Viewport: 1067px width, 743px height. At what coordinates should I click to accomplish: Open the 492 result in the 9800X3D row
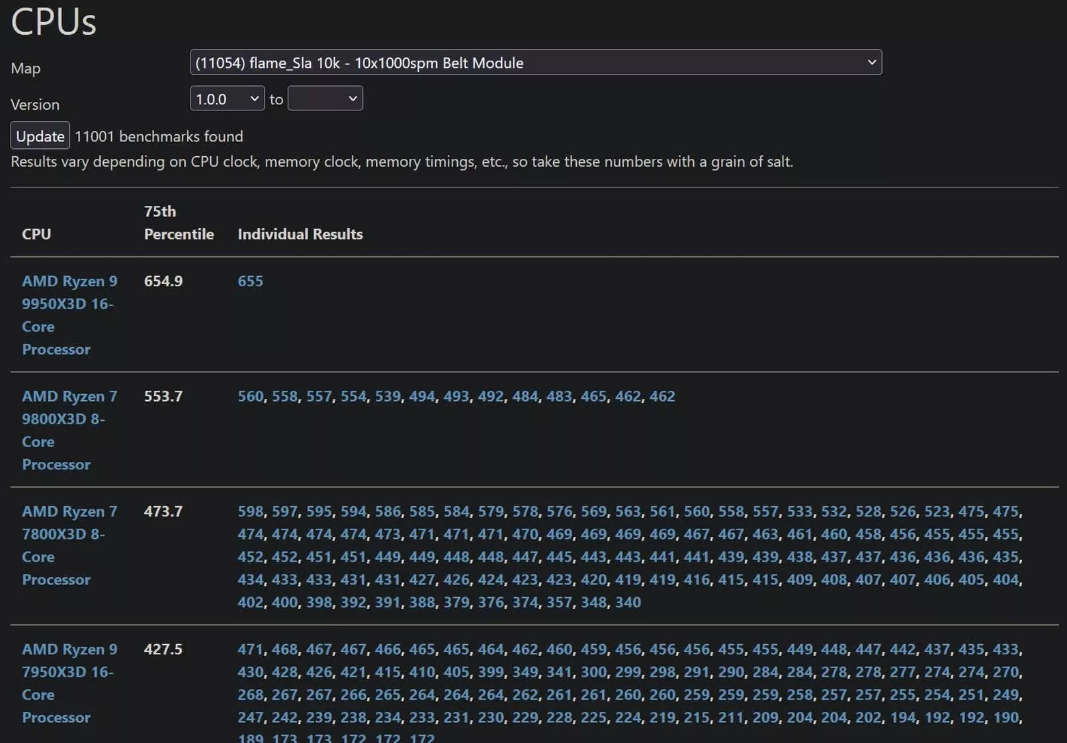[x=491, y=396]
